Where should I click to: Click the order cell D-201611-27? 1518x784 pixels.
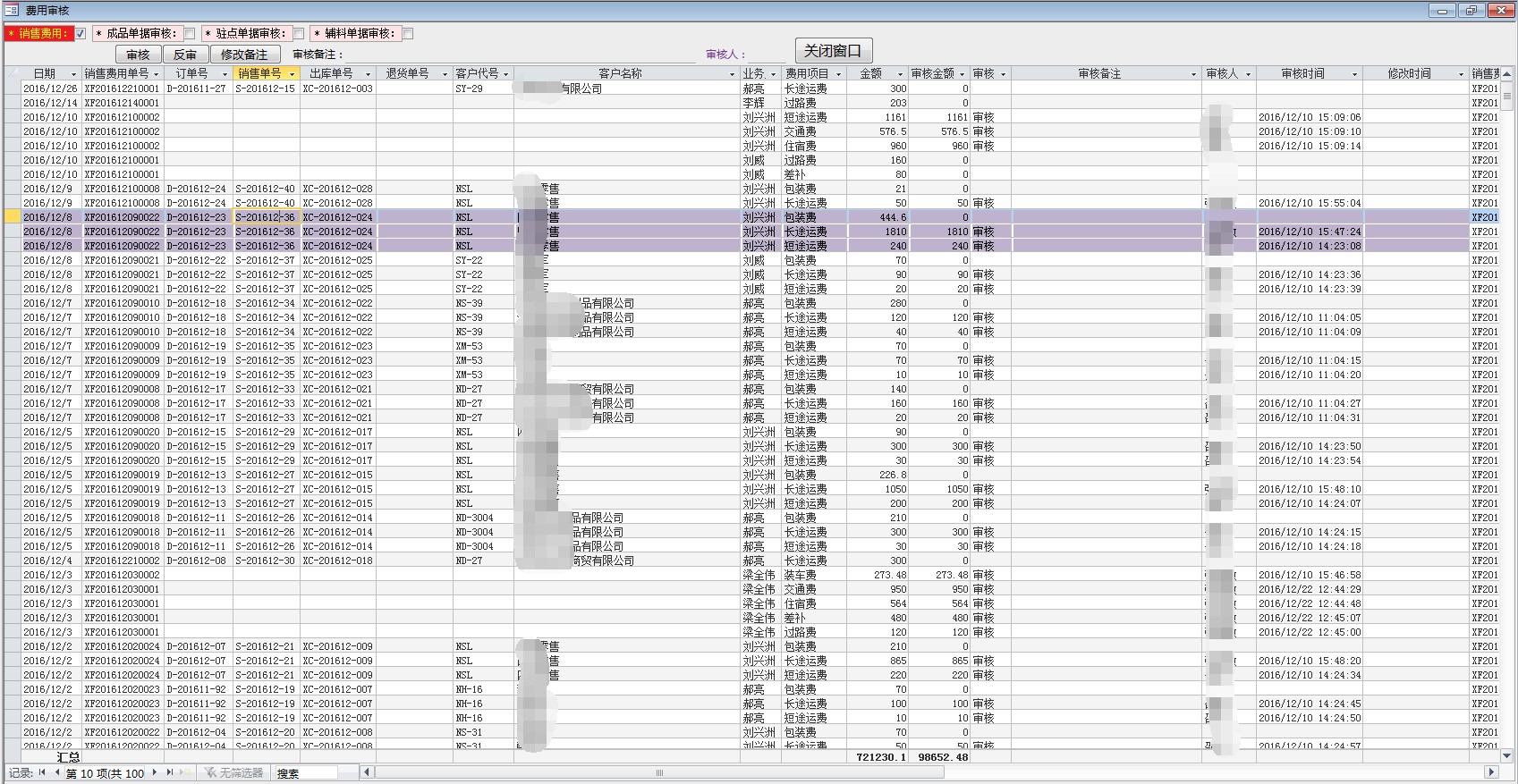click(x=198, y=89)
